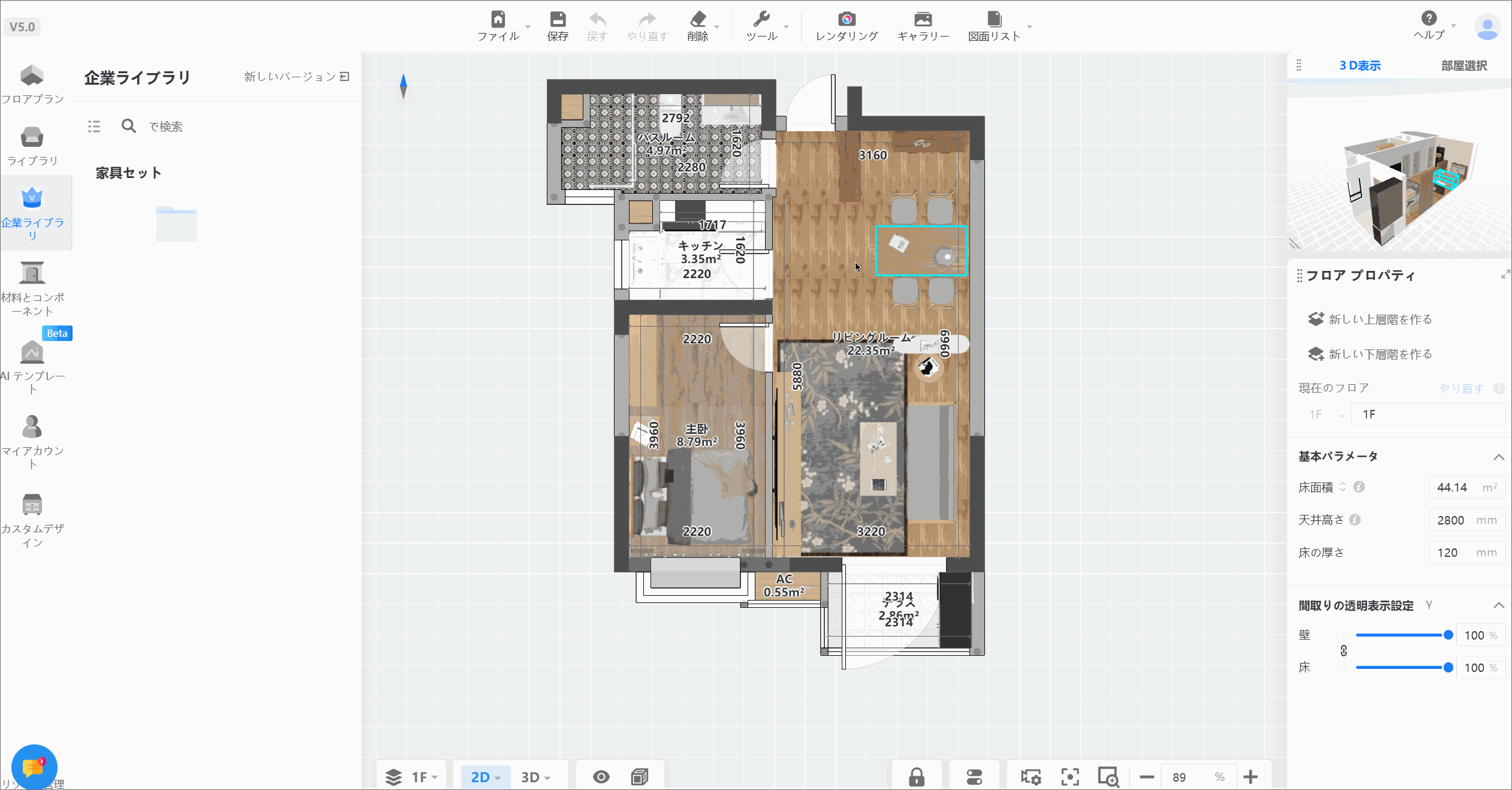Switch to the 3D表示 tab
This screenshot has width=1512, height=790.
click(x=1360, y=66)
